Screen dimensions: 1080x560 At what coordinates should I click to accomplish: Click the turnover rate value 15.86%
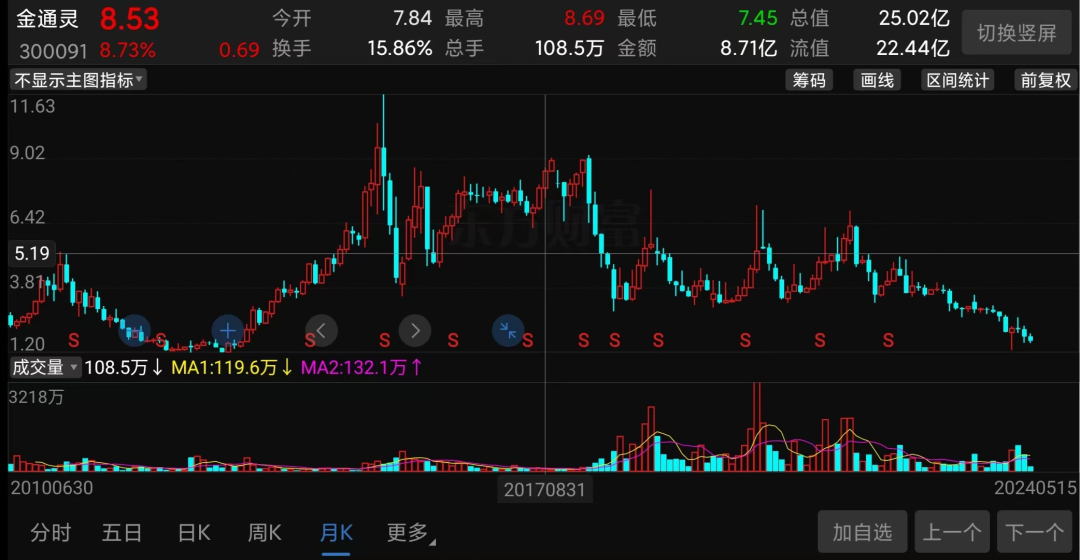coord(399,48)
